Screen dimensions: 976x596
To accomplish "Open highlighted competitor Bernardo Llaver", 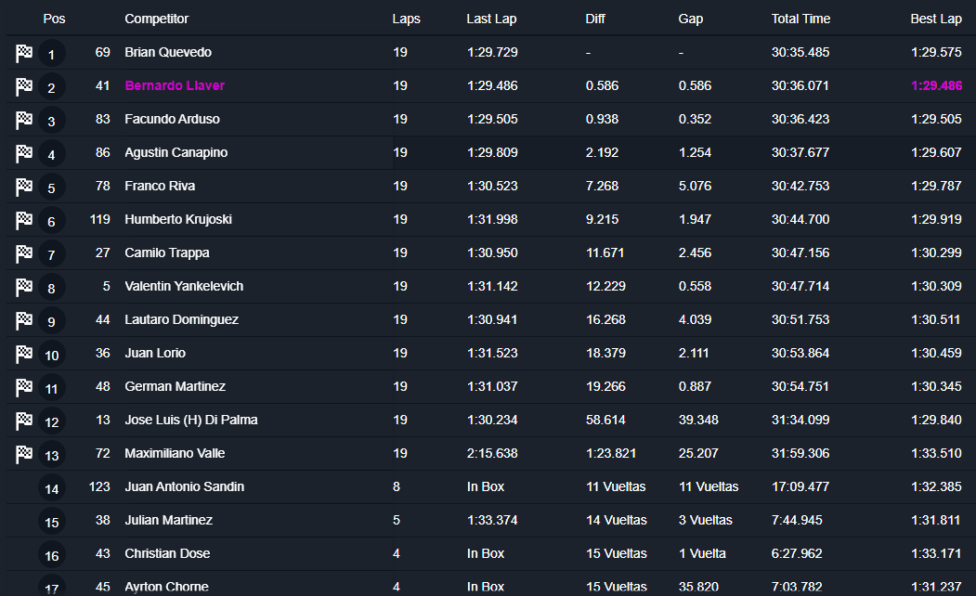I will (174, 86).
